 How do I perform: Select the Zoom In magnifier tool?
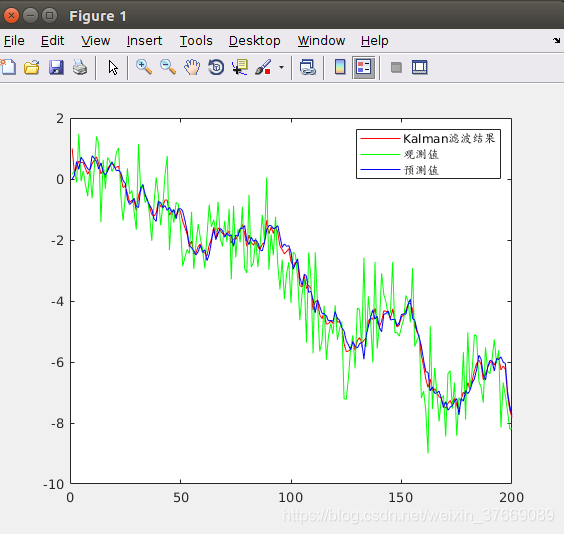click(144, 67)
